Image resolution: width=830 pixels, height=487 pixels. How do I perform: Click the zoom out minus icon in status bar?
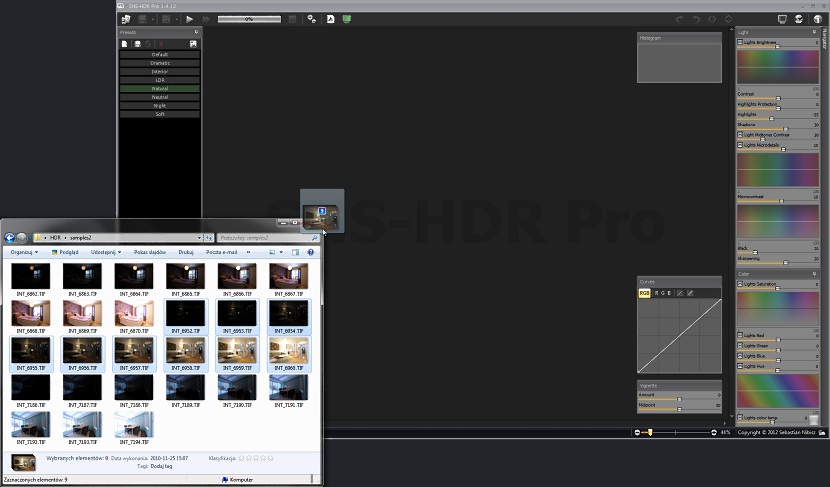click(637, 432)
